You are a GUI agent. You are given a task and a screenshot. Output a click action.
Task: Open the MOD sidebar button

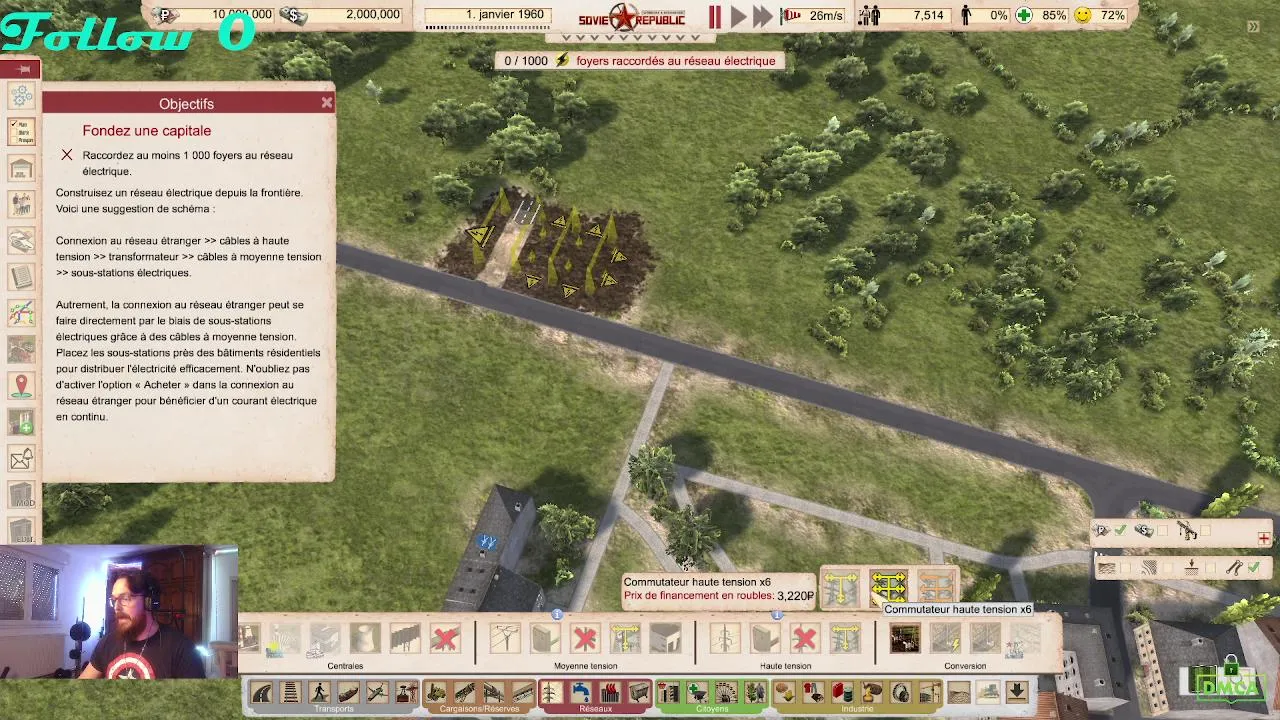(21, 495)
